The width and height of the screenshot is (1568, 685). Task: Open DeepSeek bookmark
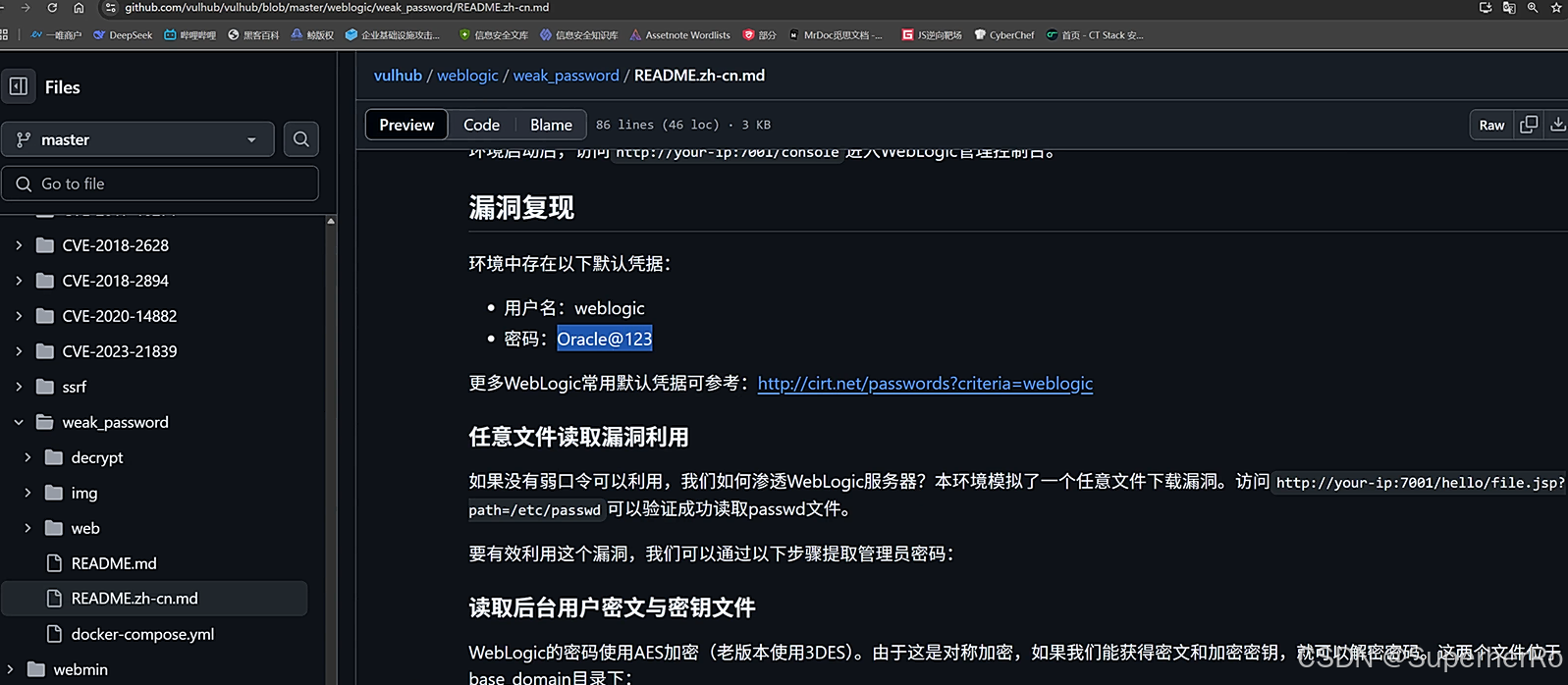coord(123,35)
